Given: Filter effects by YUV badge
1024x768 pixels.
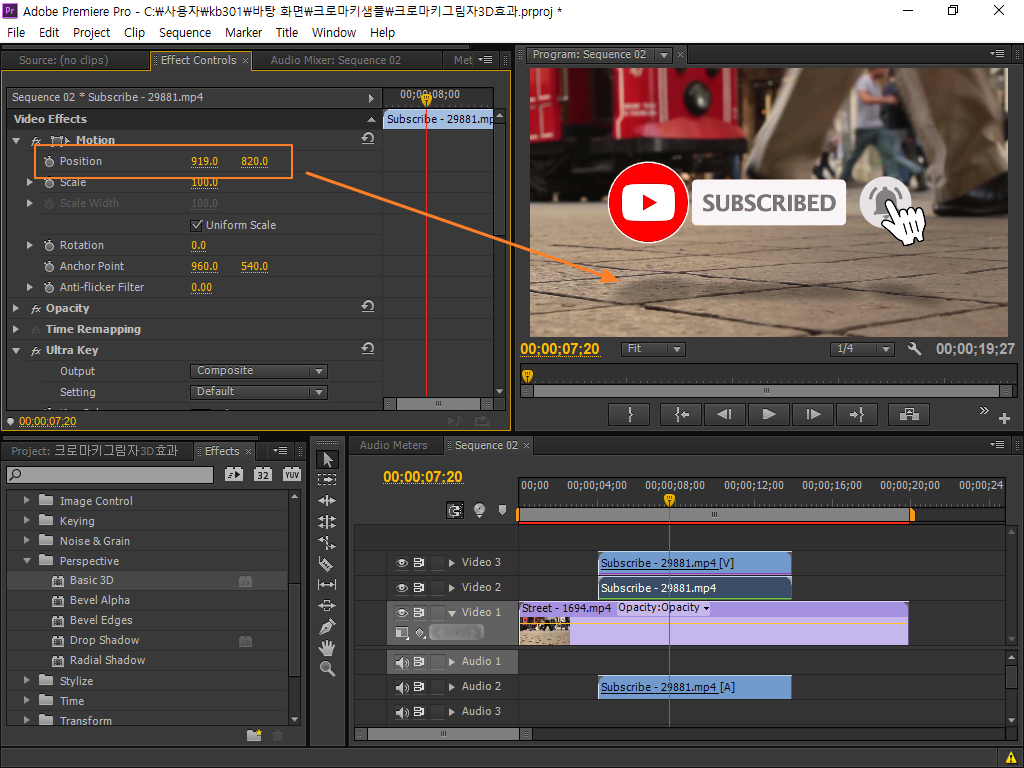Looking at the screenshot, I should point(291,475).
